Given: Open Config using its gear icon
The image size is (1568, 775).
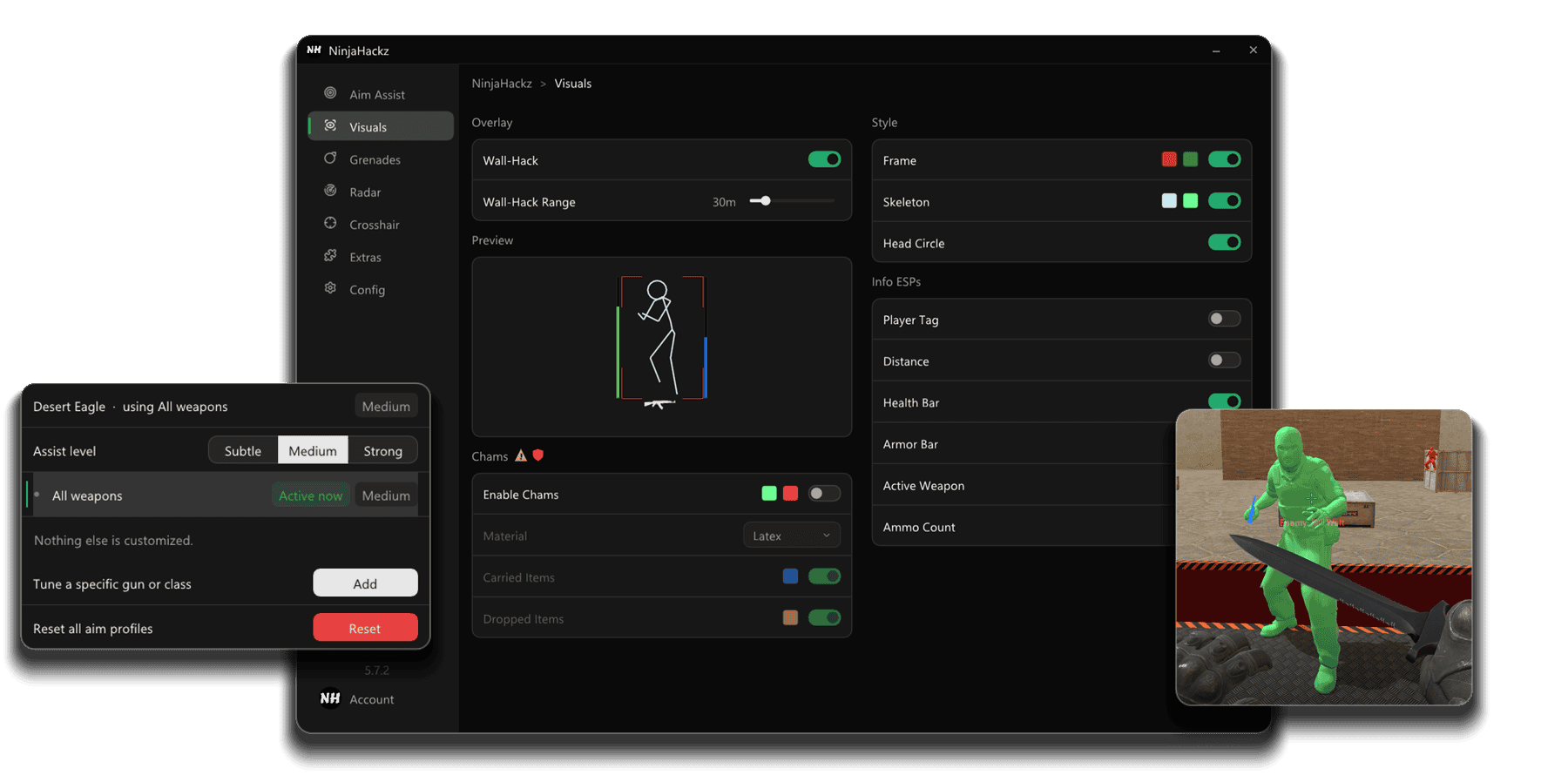Looking at the screenshot, I should tap(330, 288).
